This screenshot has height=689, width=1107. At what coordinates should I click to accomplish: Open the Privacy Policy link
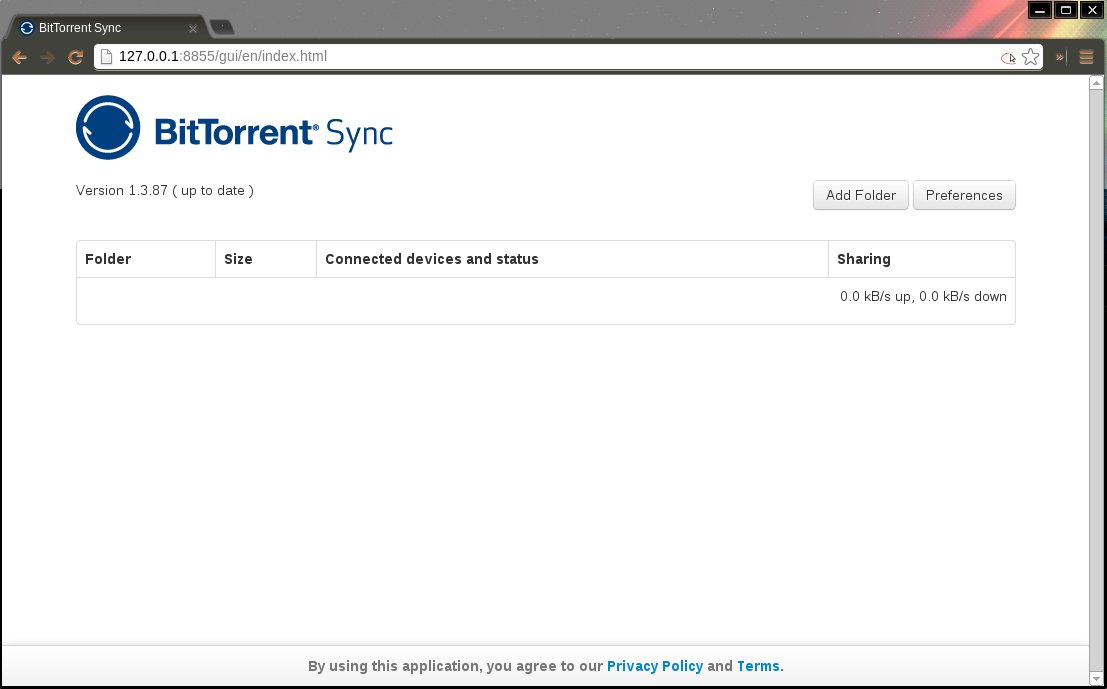coord(655,666)
